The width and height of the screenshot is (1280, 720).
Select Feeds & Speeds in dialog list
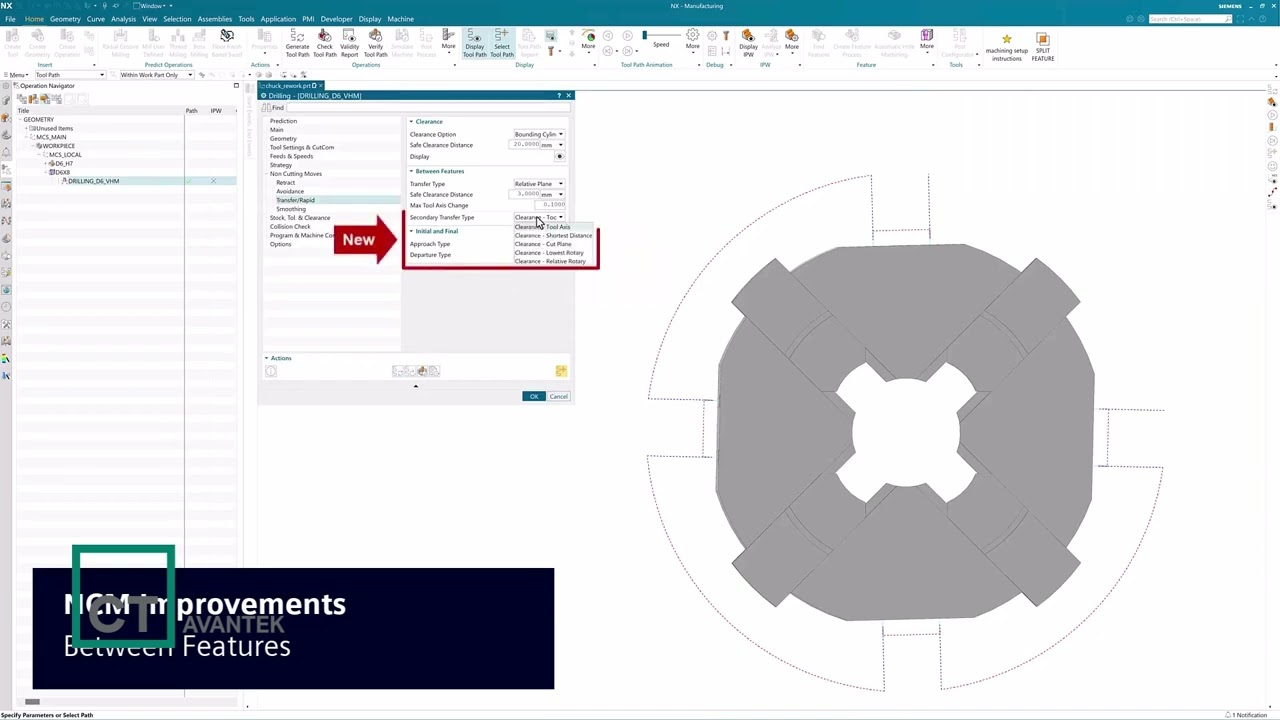click(291, 156)
